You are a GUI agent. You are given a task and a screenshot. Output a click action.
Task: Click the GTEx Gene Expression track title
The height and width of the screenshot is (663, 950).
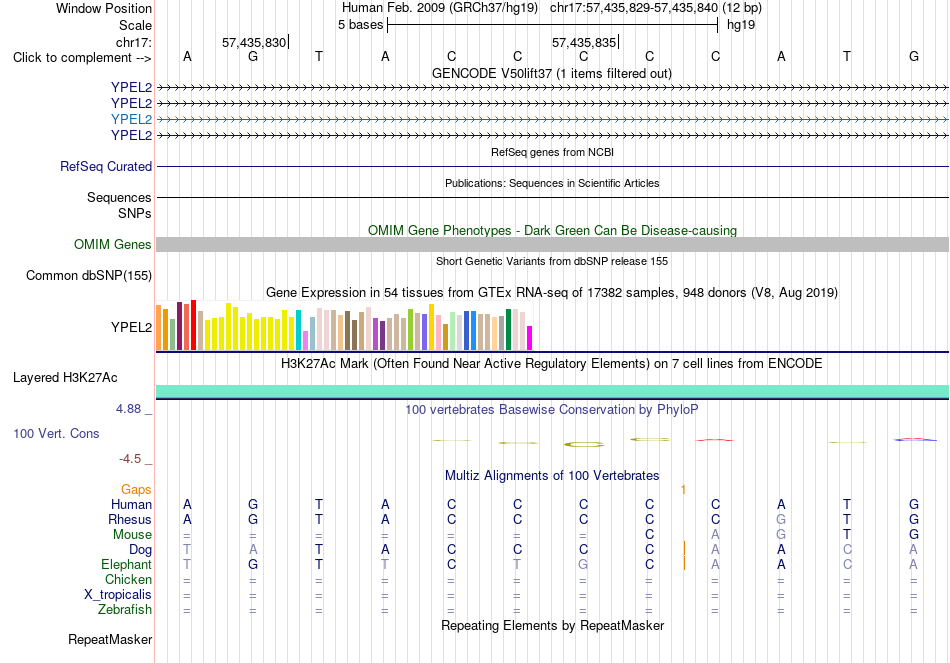coord(552,293)
